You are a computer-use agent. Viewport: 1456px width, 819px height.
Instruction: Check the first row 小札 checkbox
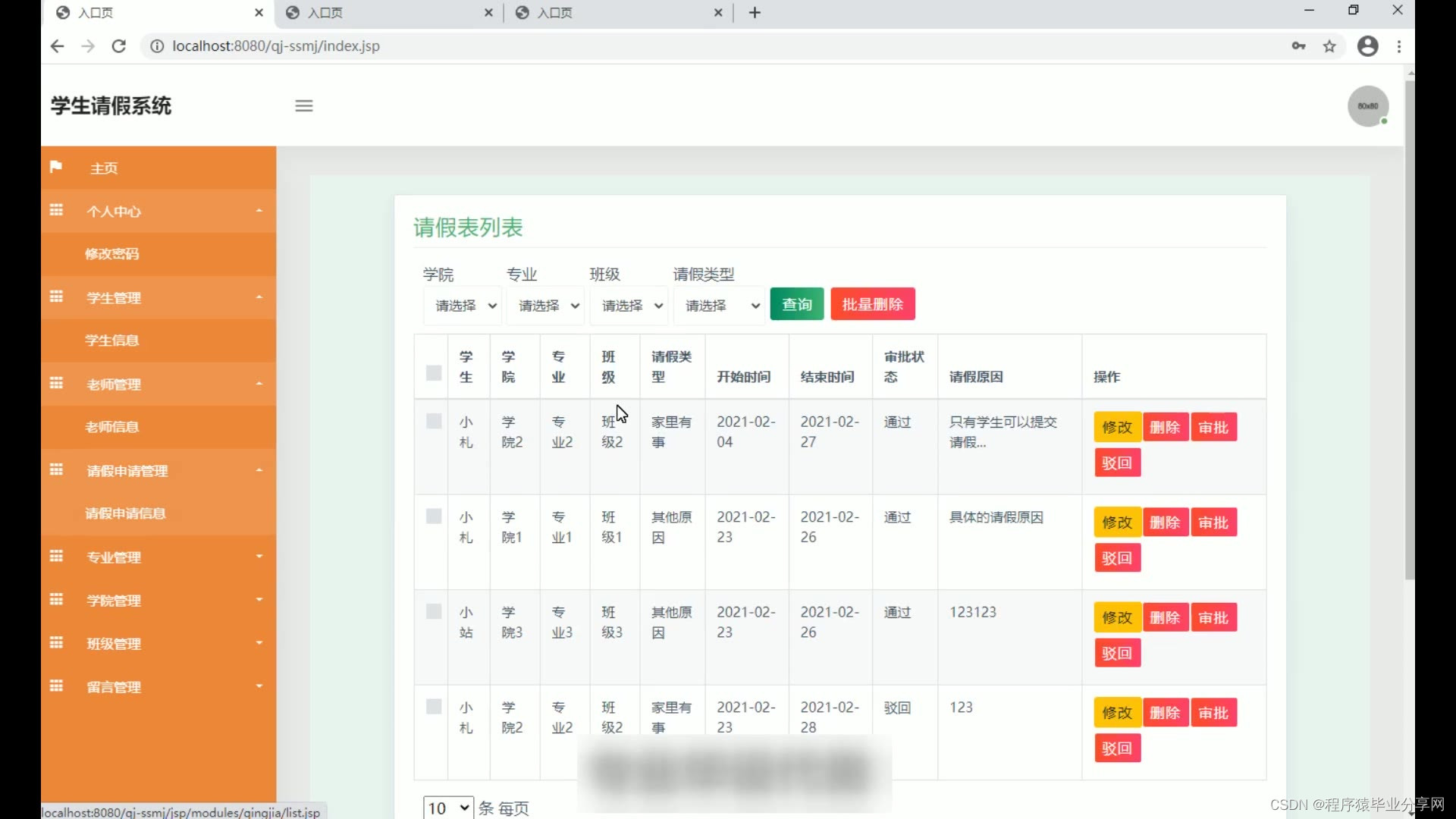pos(434,421)
